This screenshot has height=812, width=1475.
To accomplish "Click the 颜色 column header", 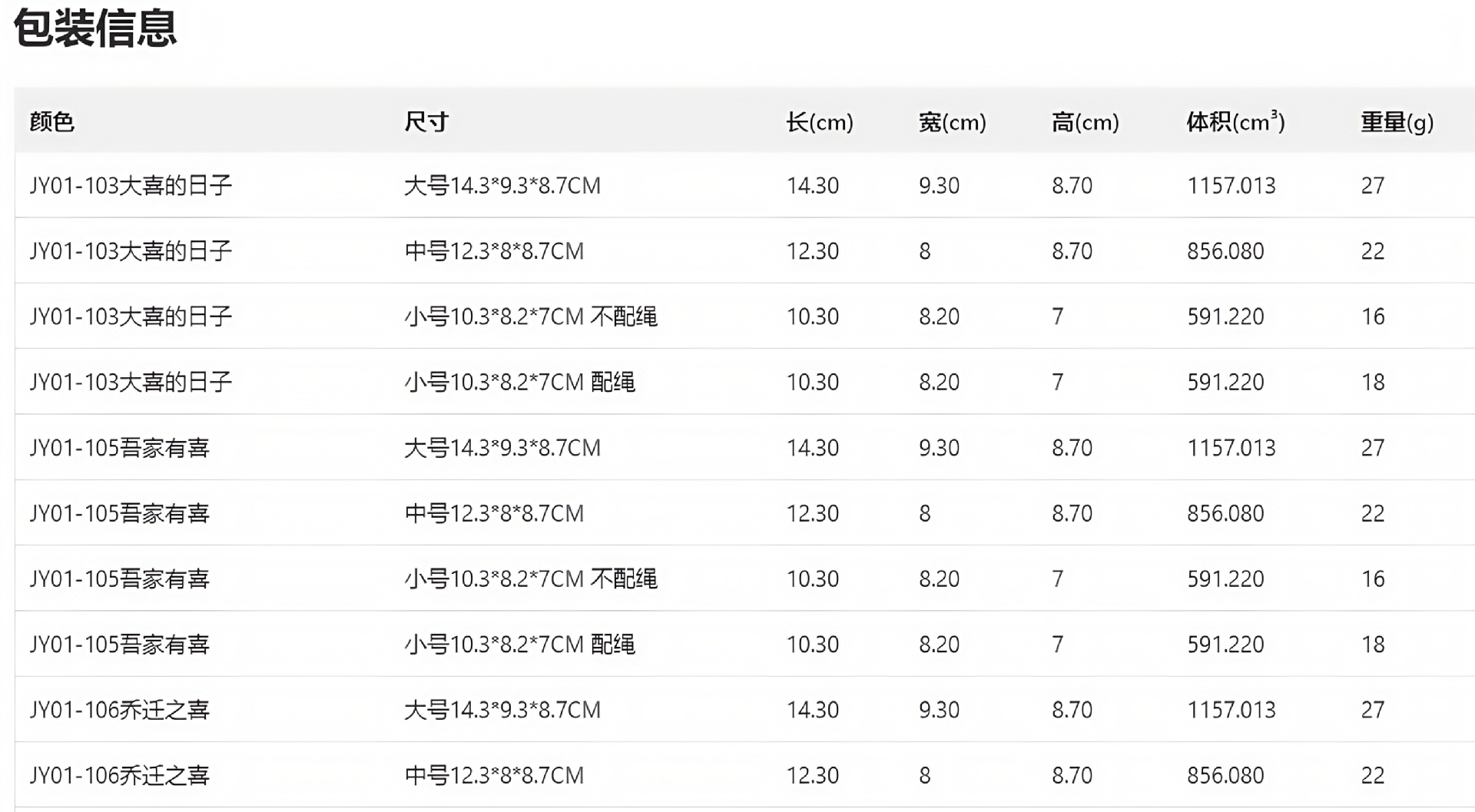I will pos(52,121).
